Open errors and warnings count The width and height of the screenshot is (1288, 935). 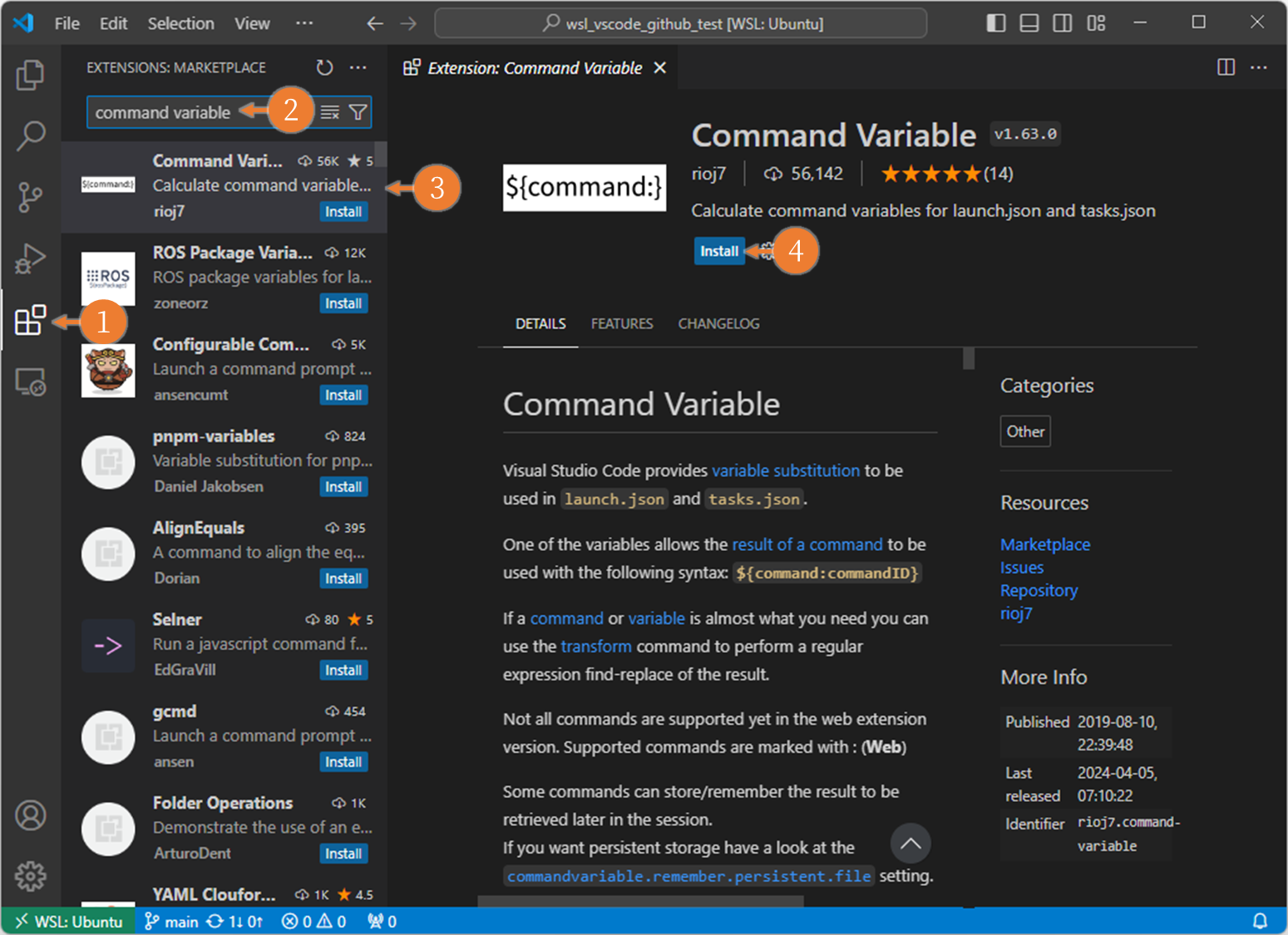point(313,921)
